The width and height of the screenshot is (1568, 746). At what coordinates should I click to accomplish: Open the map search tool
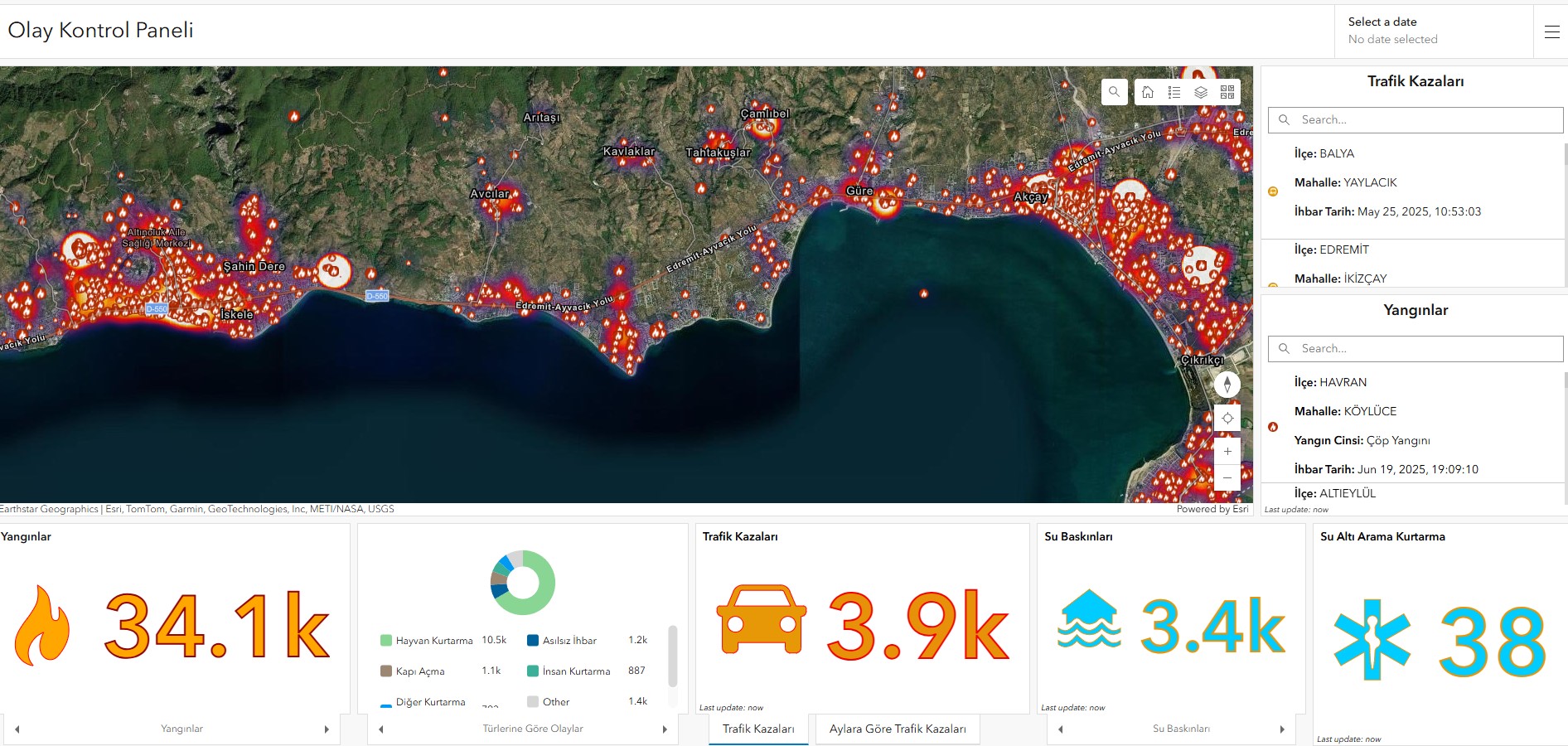coord(1114,92)
